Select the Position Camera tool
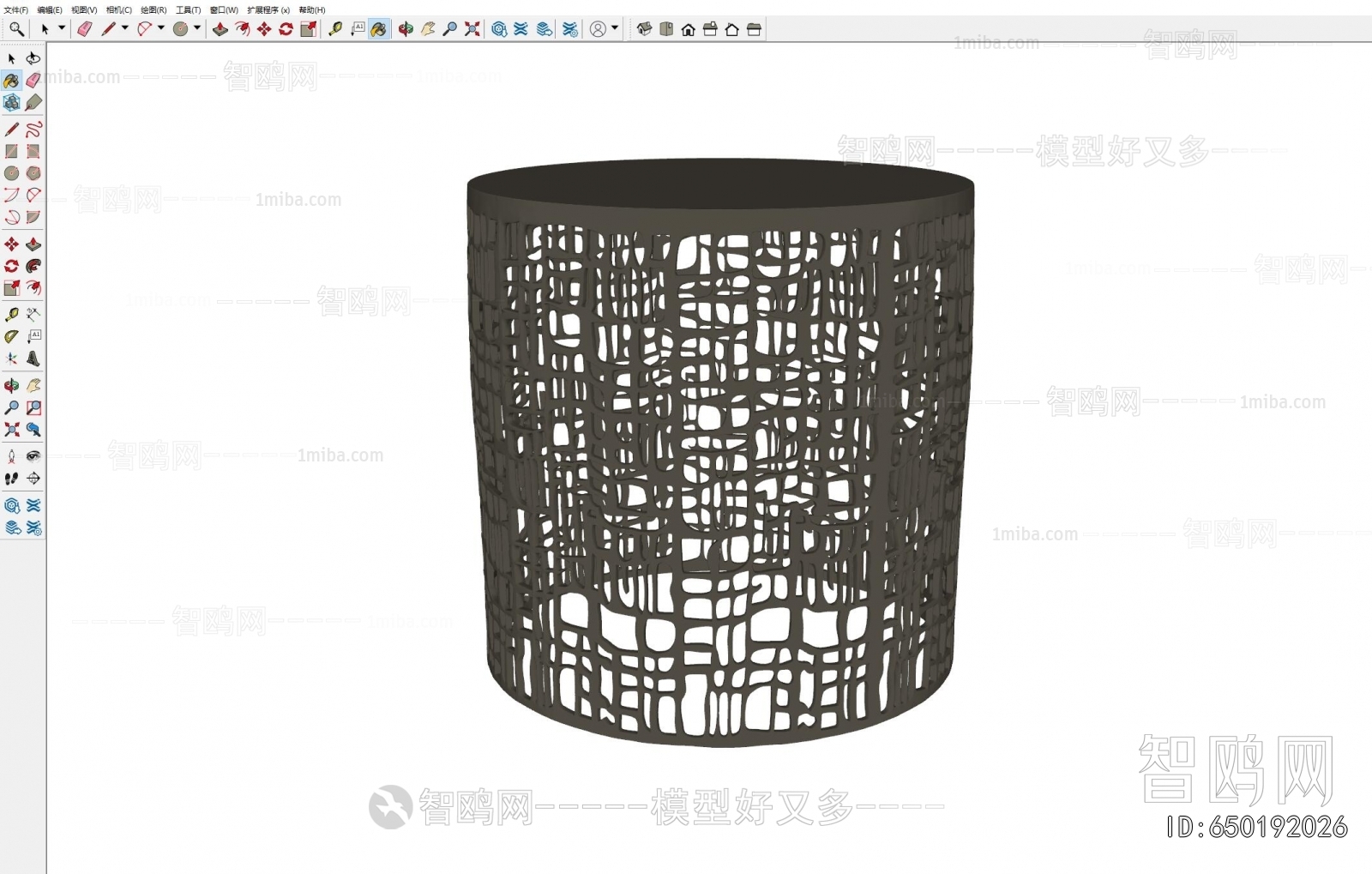The height and width of the screenshot is (874, 1372). pos(12,456)
